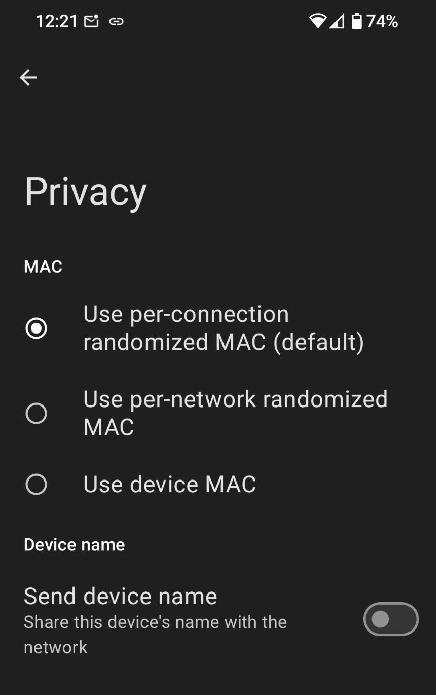
Task: Tap the 12:21 clock in status bar
Action: (57, 21)
